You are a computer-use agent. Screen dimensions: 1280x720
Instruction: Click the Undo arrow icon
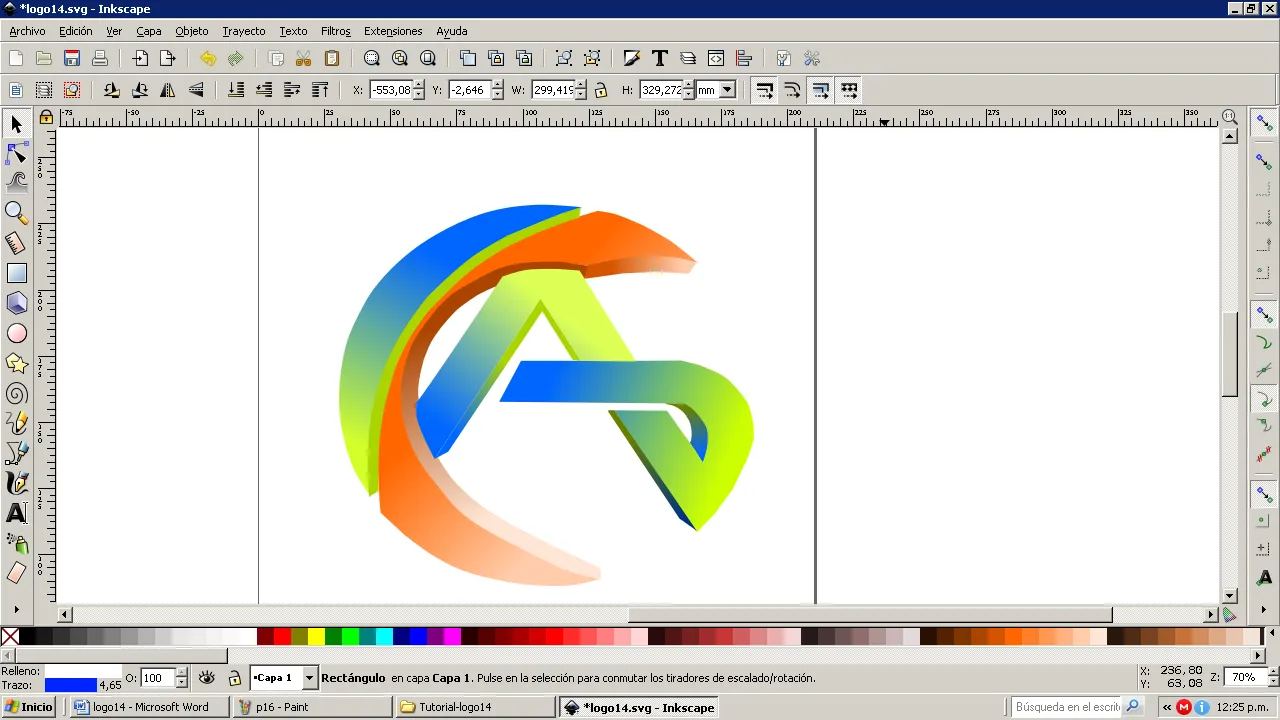[208, 59]
